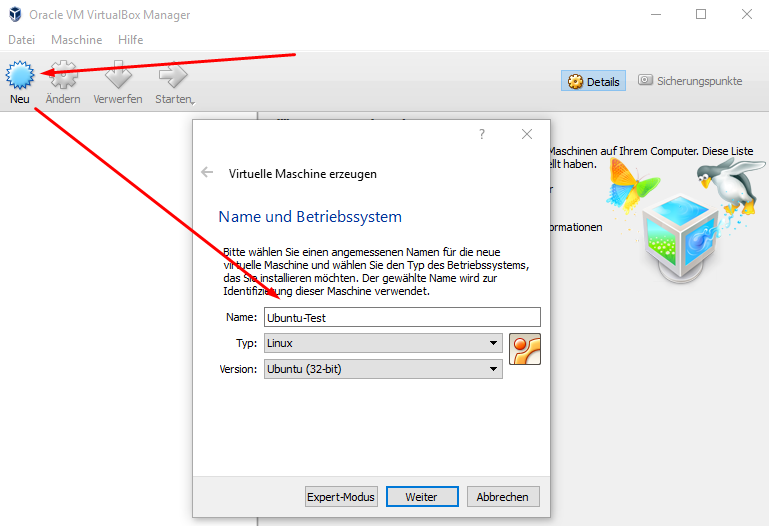Click the back arrow in the wizard dialog
Screen dimensions: 769x526
click(x=207, y=172)
